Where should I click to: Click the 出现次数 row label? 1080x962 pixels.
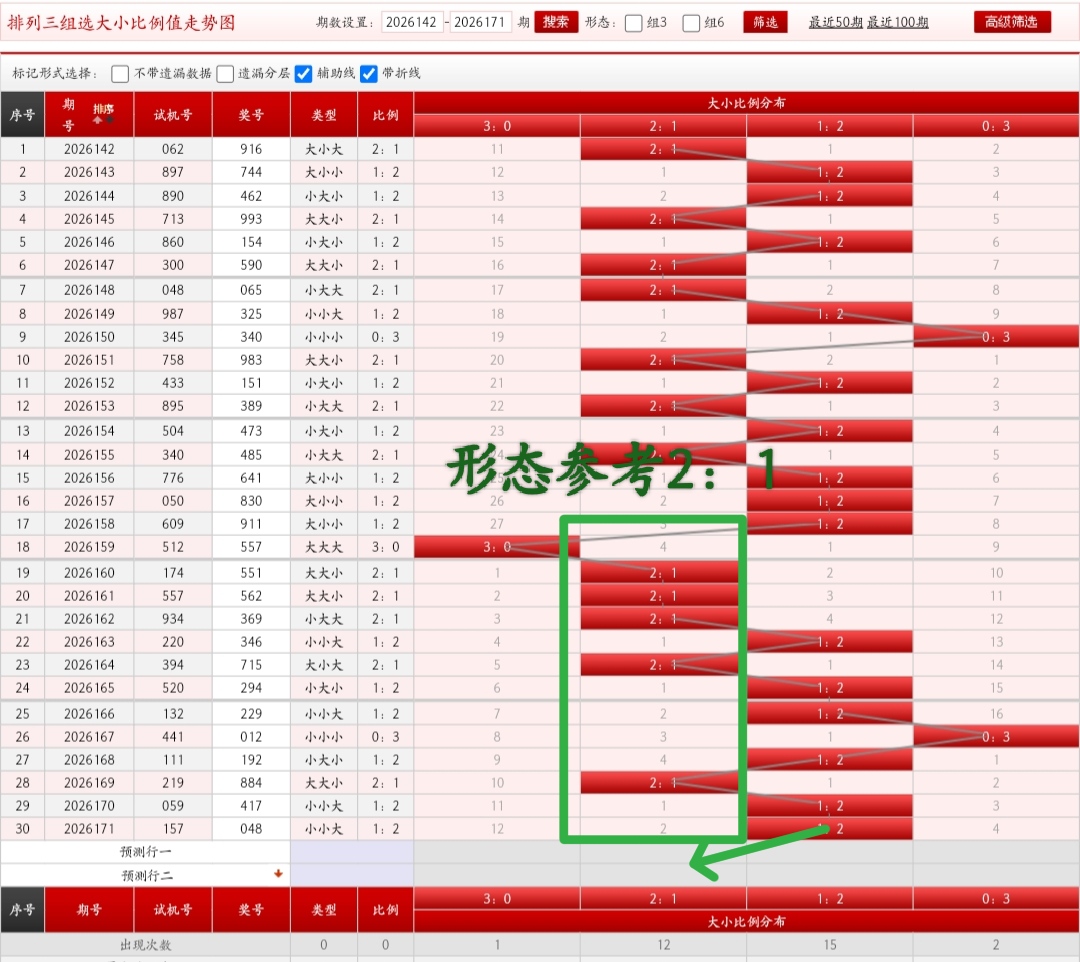145,945
